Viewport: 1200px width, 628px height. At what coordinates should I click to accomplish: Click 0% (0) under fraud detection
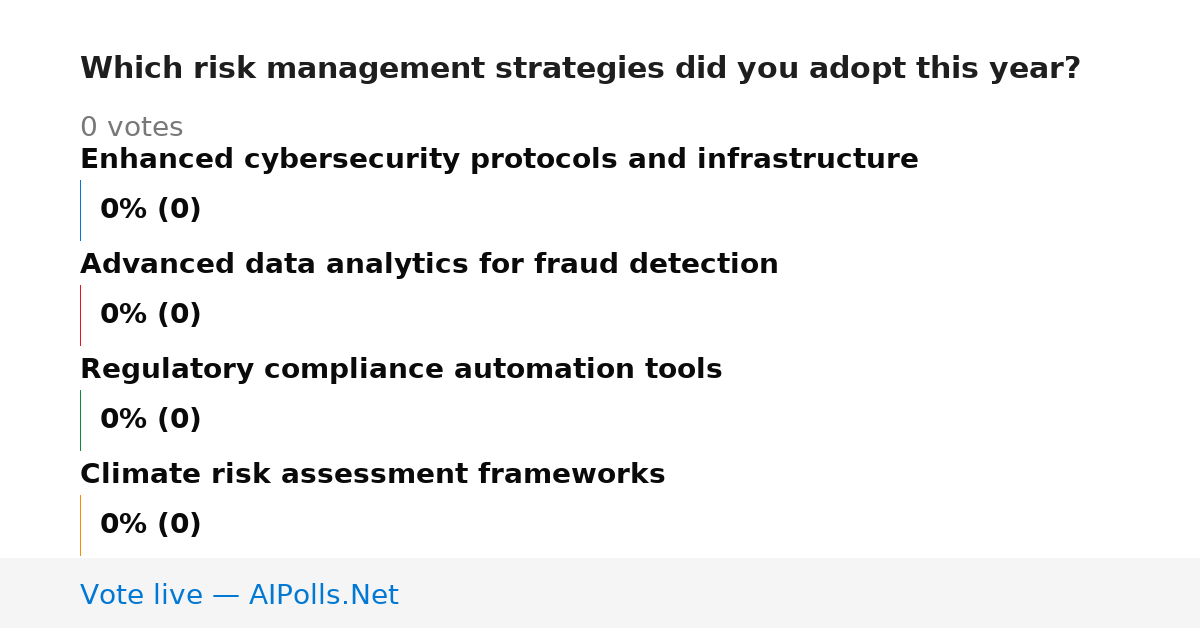pos(151,315)
